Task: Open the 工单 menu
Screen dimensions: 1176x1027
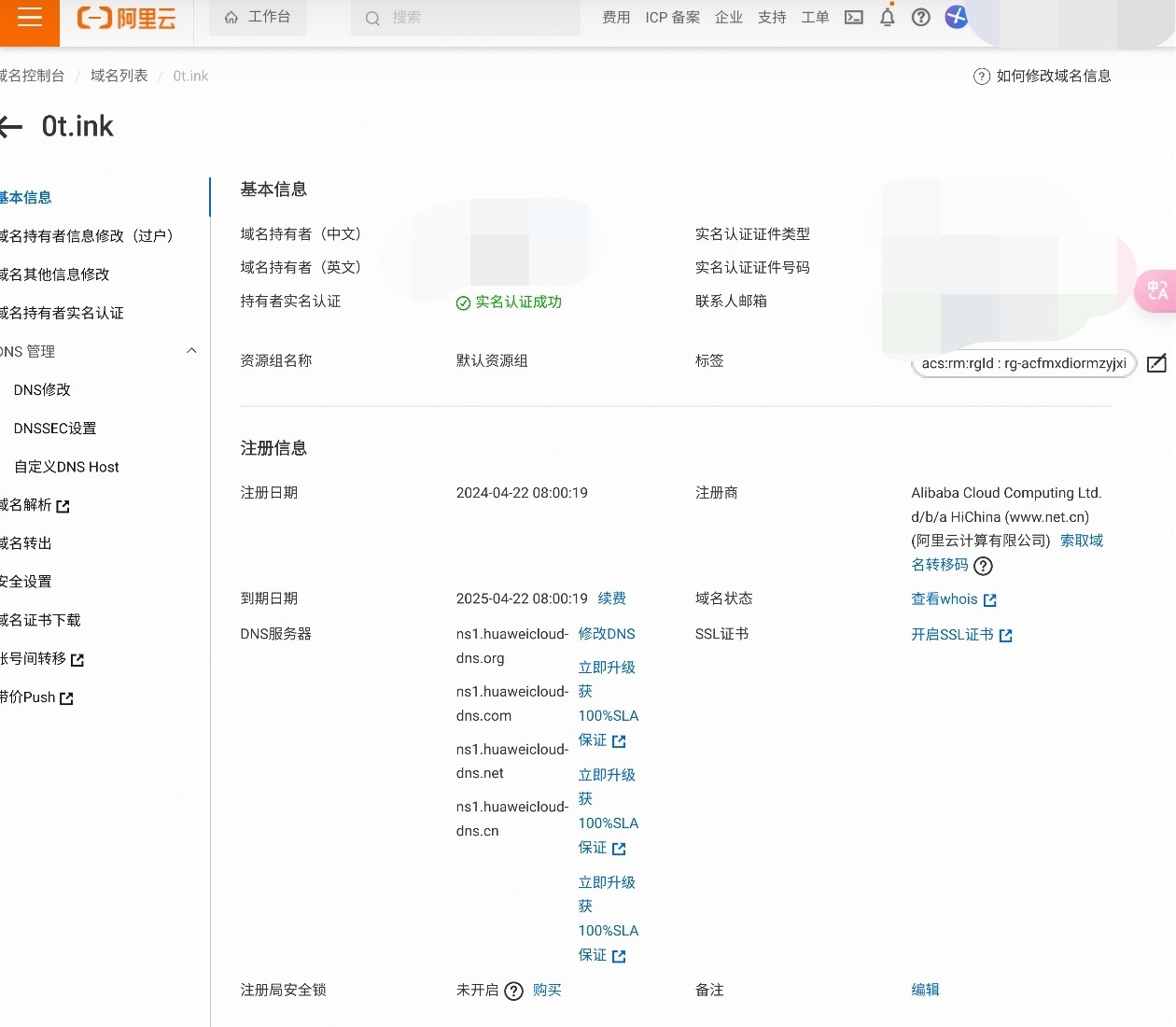Action: (815, 18)
